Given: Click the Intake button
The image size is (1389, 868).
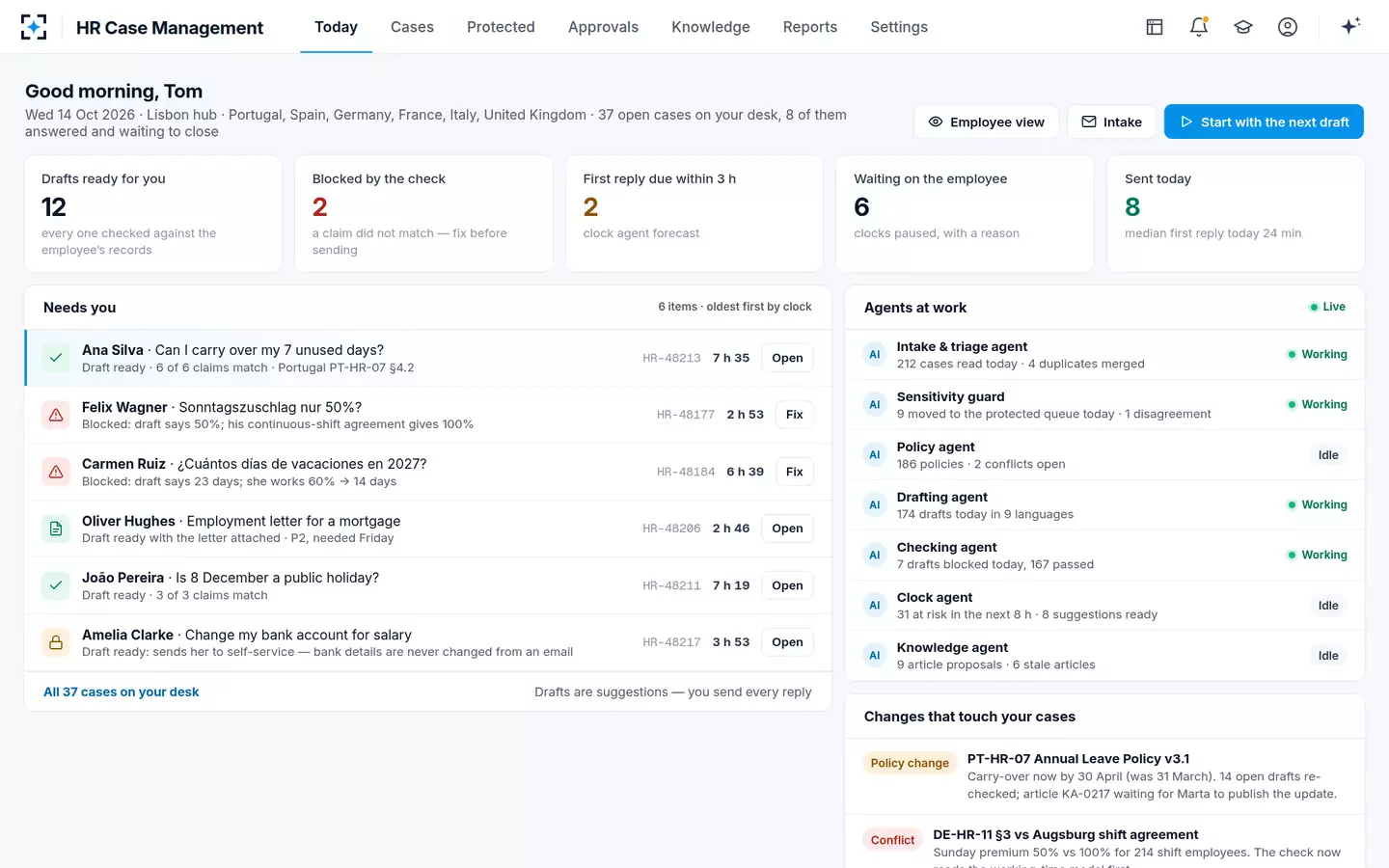Looking at the screenshot, I should coord(1111,122).
